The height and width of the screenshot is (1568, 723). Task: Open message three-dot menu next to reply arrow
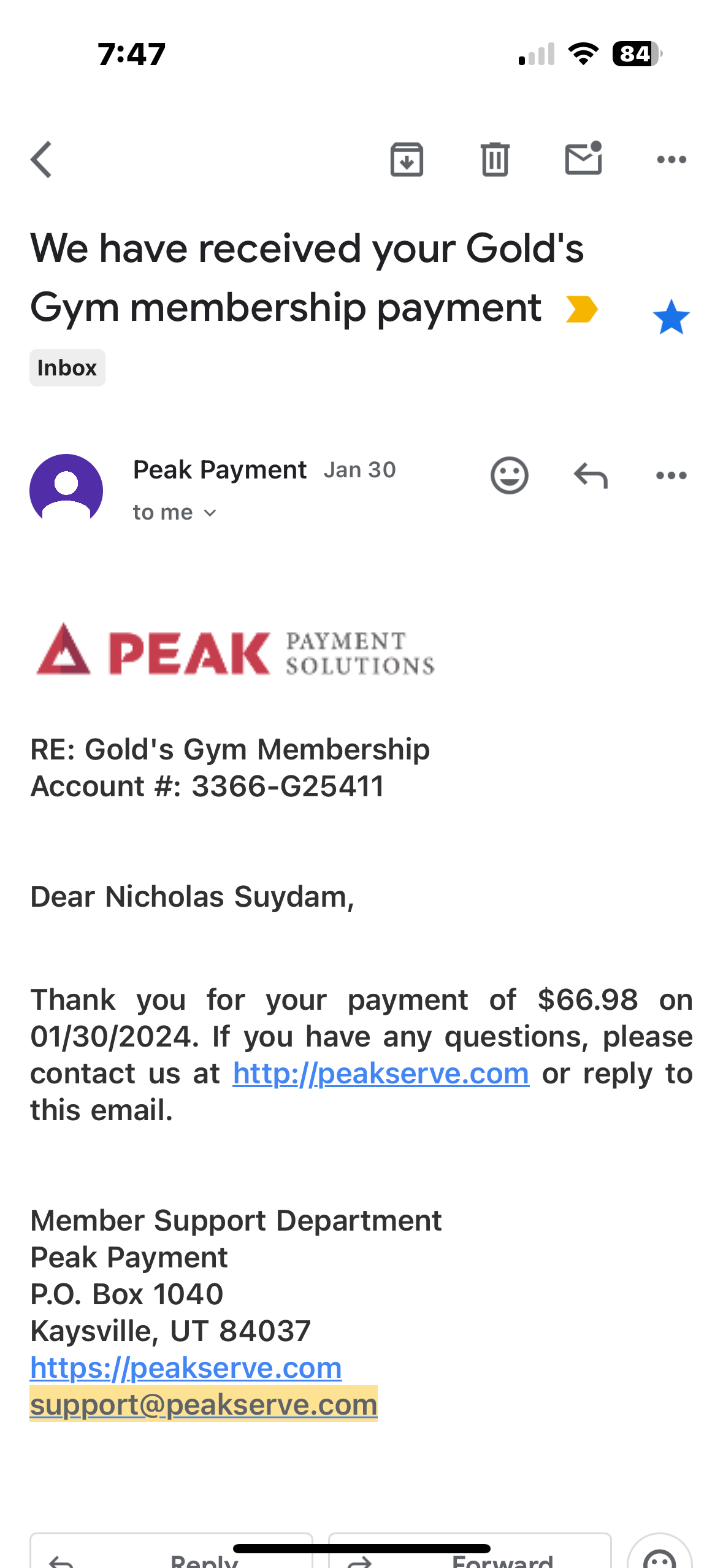coord(671,475)
